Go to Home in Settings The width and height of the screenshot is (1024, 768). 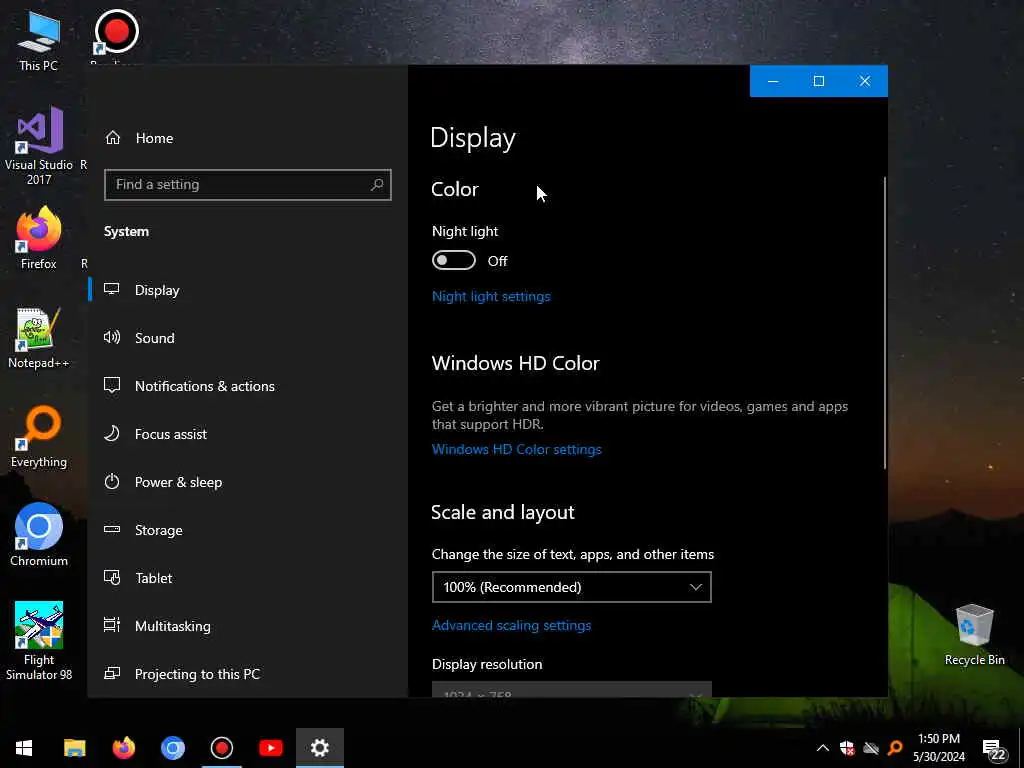point(154,138)
